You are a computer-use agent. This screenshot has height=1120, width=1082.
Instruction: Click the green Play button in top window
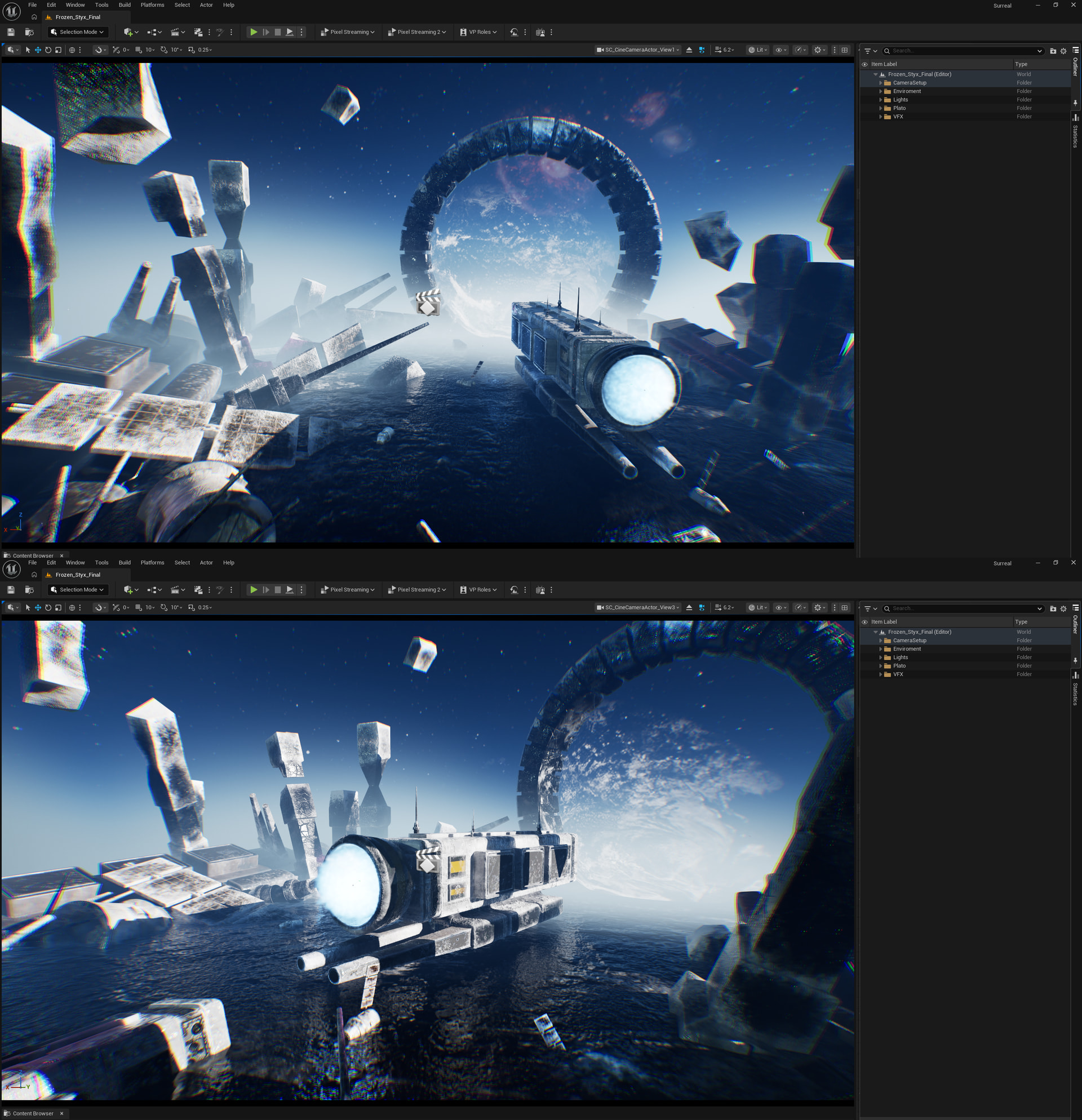(x=254, y=32)
